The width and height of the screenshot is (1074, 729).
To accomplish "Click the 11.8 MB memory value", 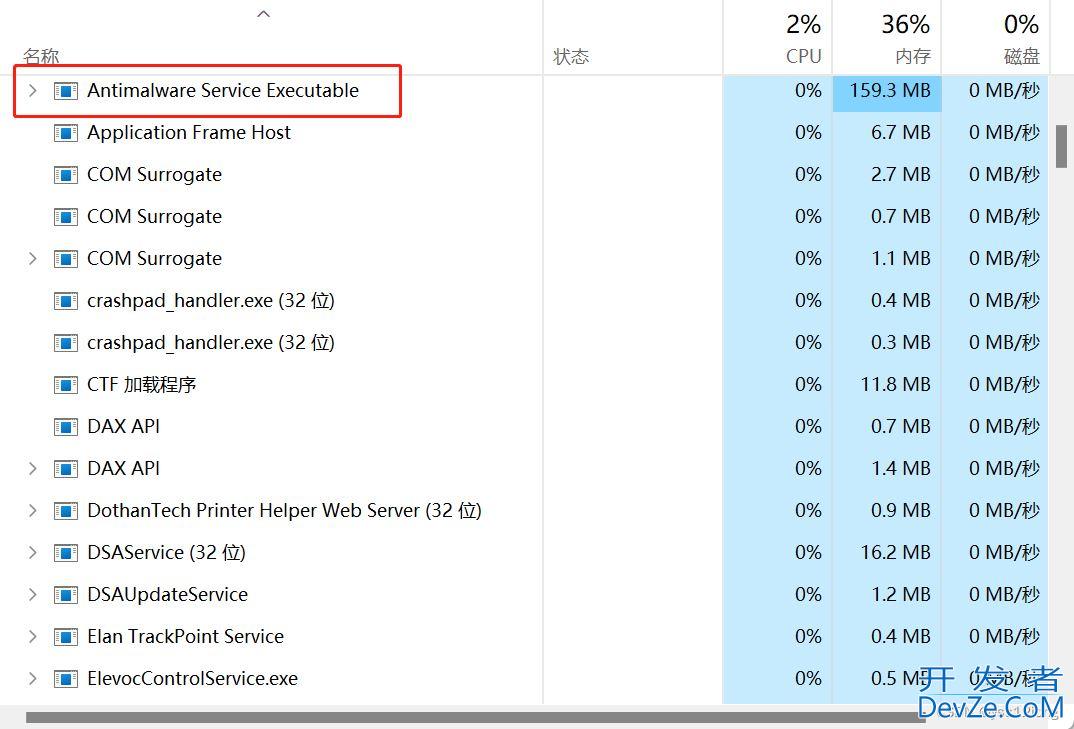I will tap(895, 384).
